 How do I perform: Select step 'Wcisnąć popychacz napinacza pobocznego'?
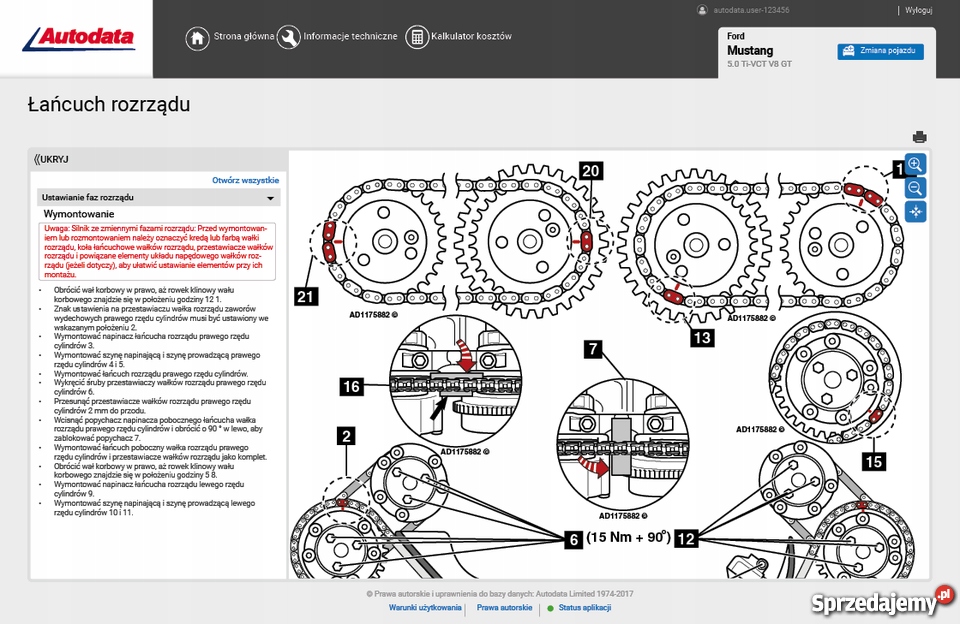158,429
